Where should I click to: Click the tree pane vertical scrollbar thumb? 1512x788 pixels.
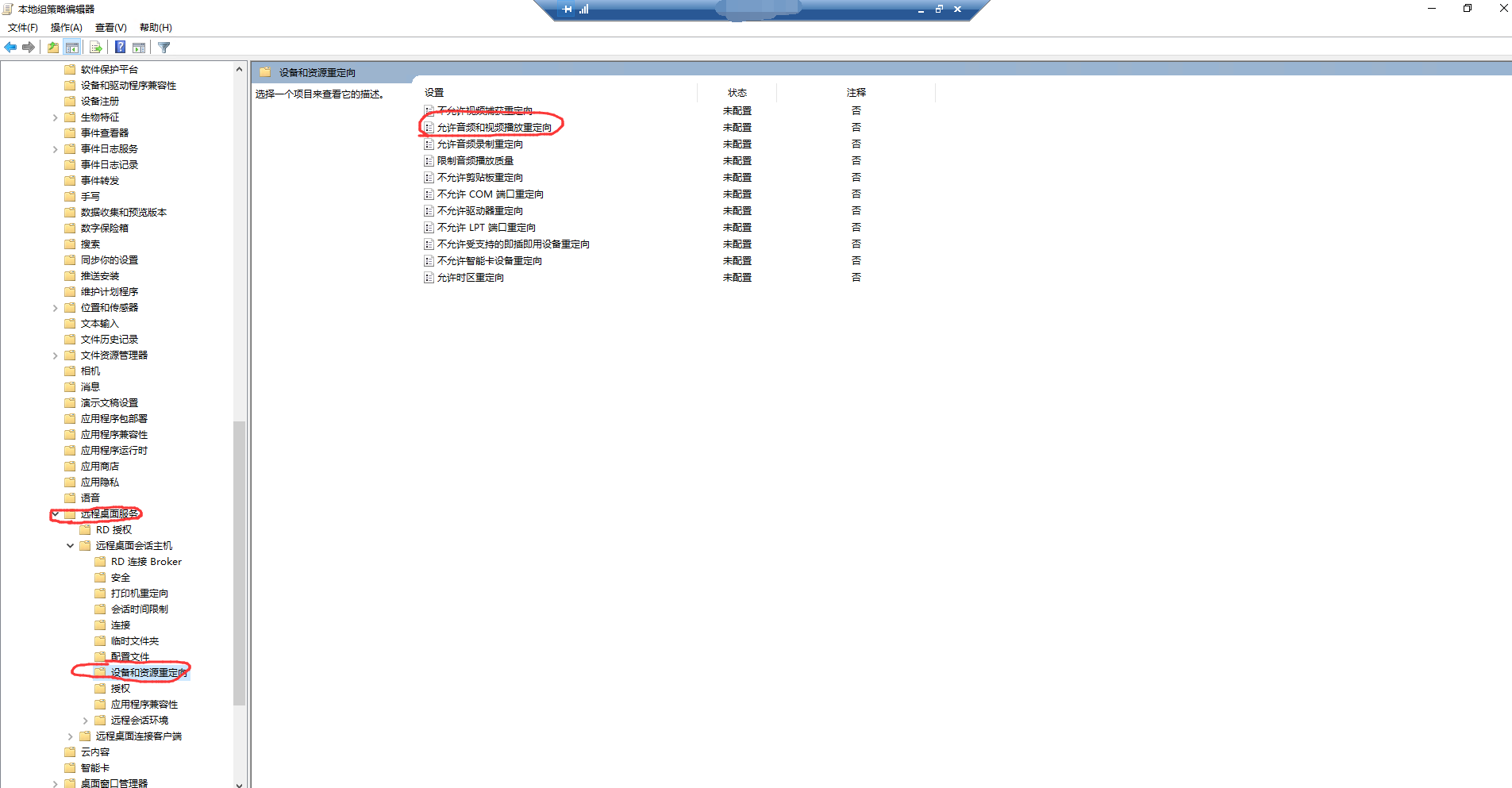[239, 563]
